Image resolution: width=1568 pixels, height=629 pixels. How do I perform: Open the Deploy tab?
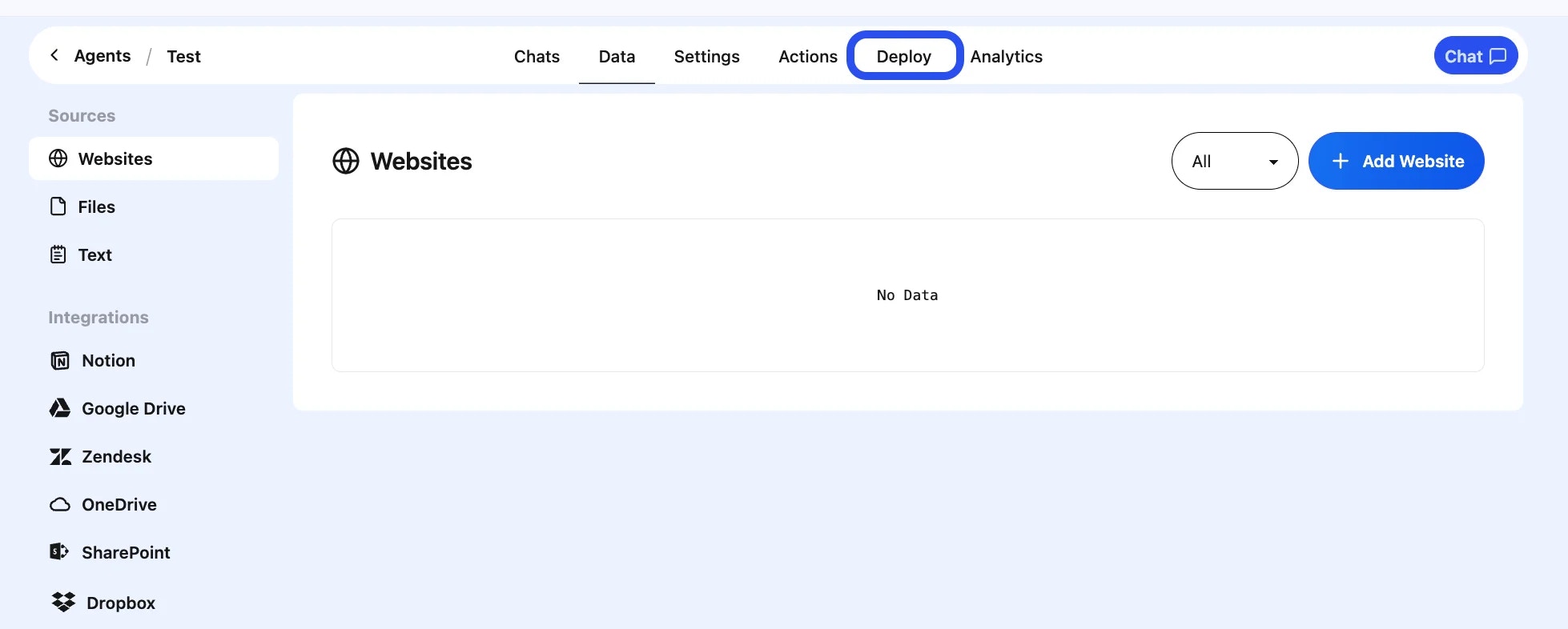coord(904,56)
